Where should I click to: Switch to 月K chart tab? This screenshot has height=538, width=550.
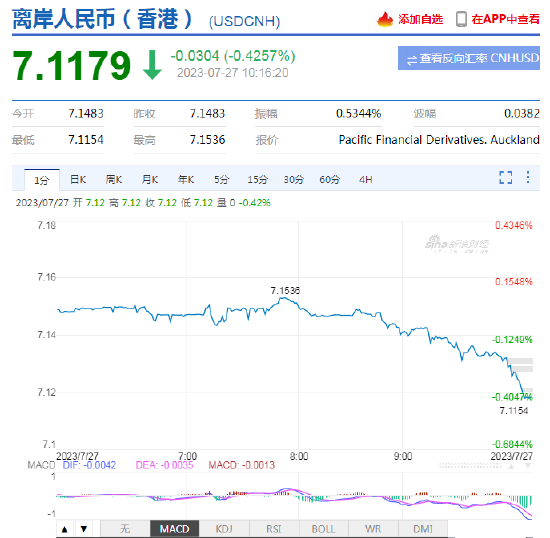click(x=150, y=180)
